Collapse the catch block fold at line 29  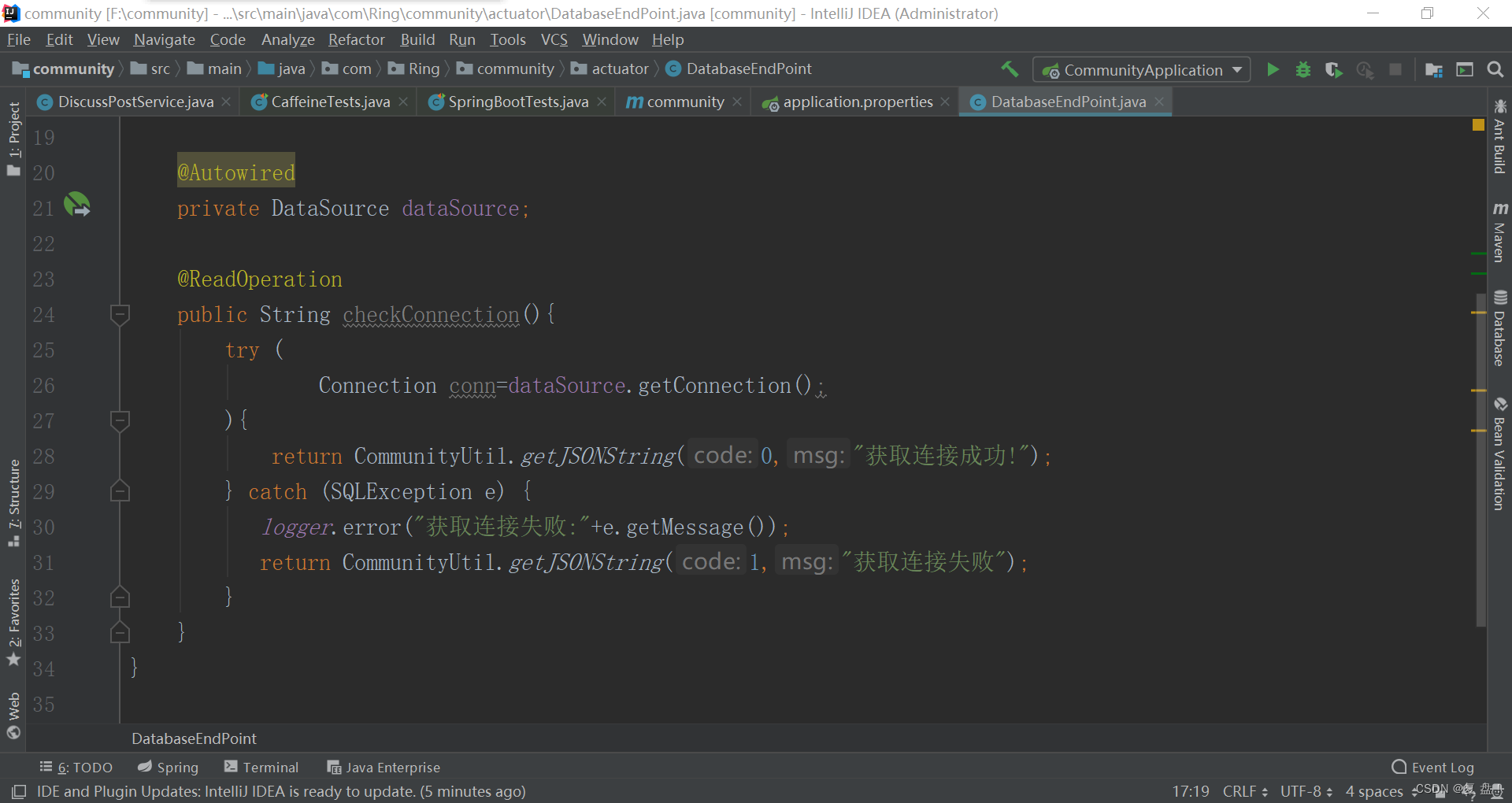120,491
